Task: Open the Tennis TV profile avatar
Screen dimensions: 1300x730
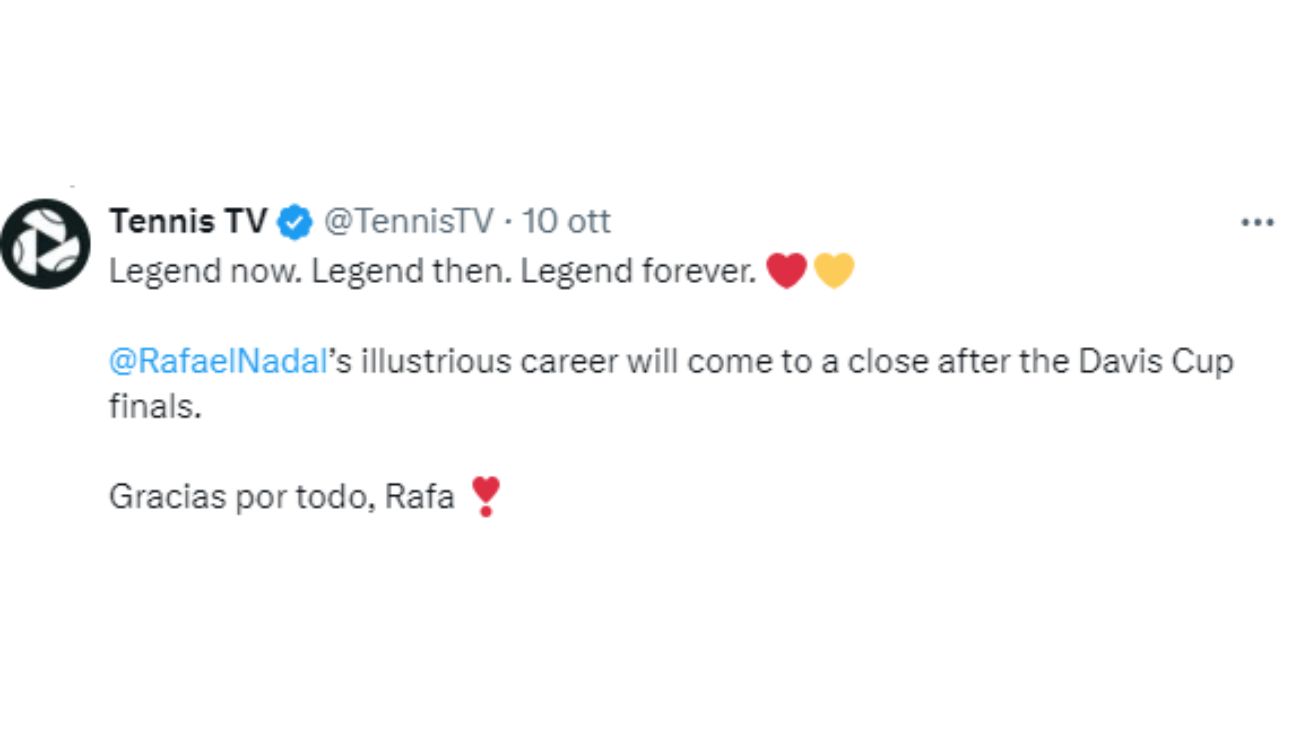Action: (46, 244)
